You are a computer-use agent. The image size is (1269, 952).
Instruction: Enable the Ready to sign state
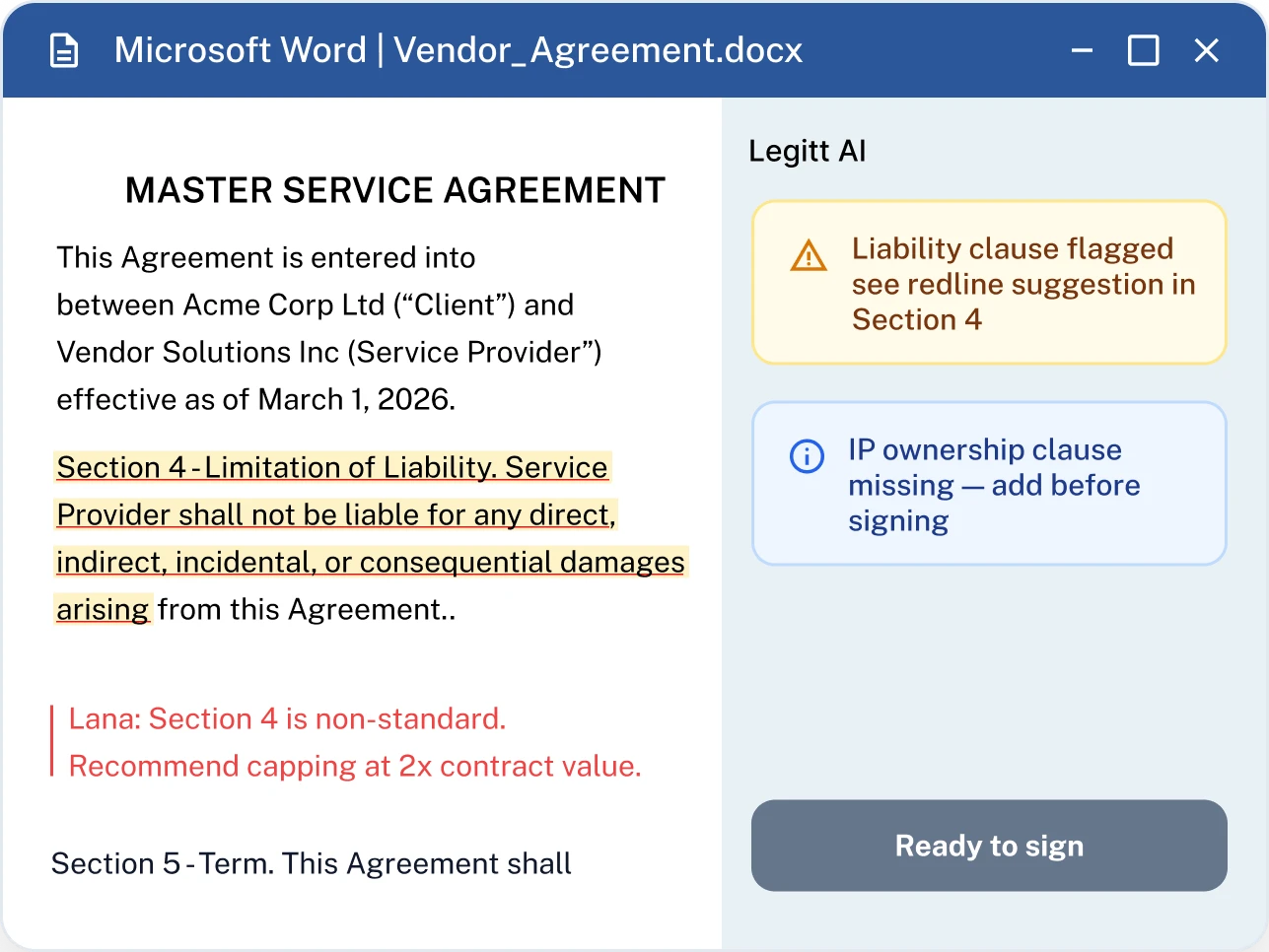(x=989, y=845)
